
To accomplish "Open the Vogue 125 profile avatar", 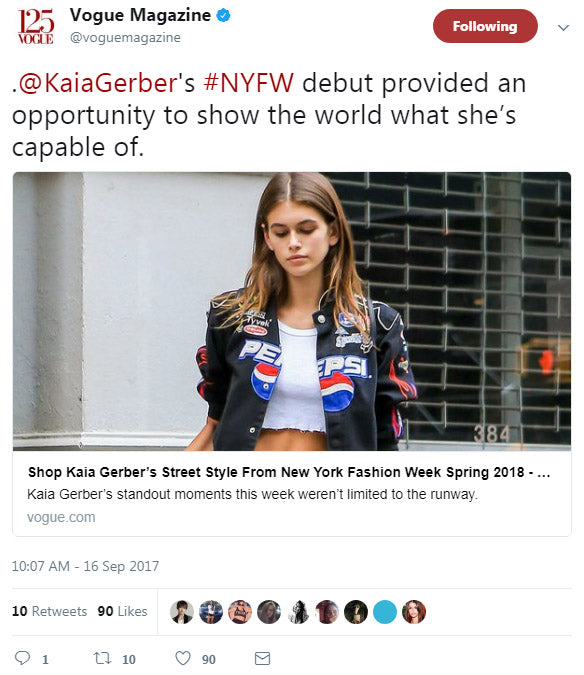I will 36,27.
